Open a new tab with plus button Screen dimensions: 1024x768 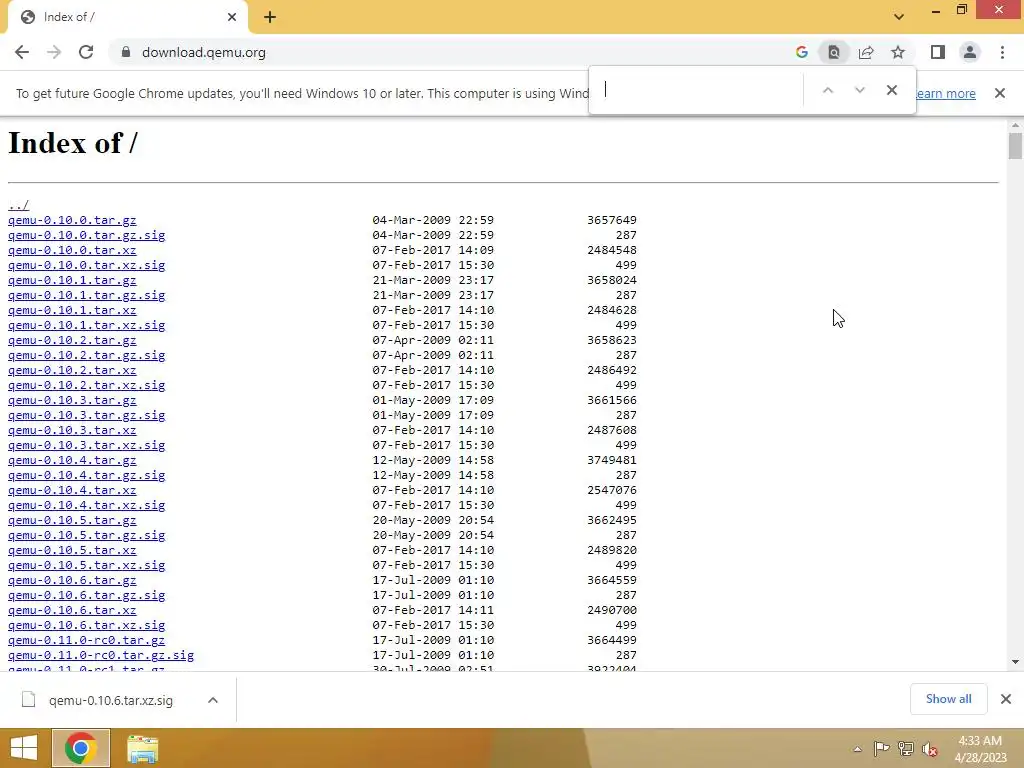pyautogui.click(x=270, y=18)
